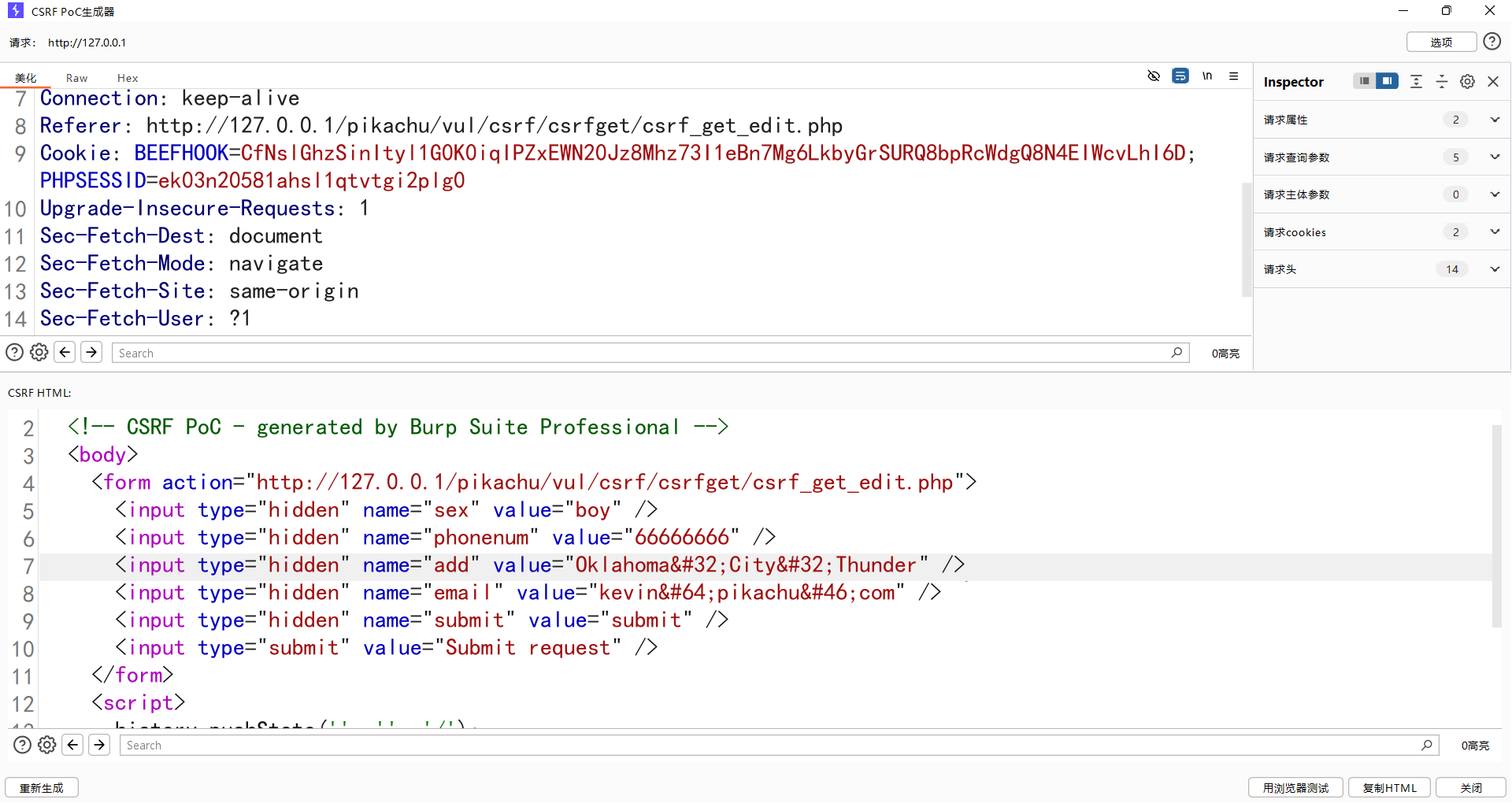Close the Inspector panel
The height and width of the screenshot is (803, 1512).
pyautogui.click(x=1493, y=81)
